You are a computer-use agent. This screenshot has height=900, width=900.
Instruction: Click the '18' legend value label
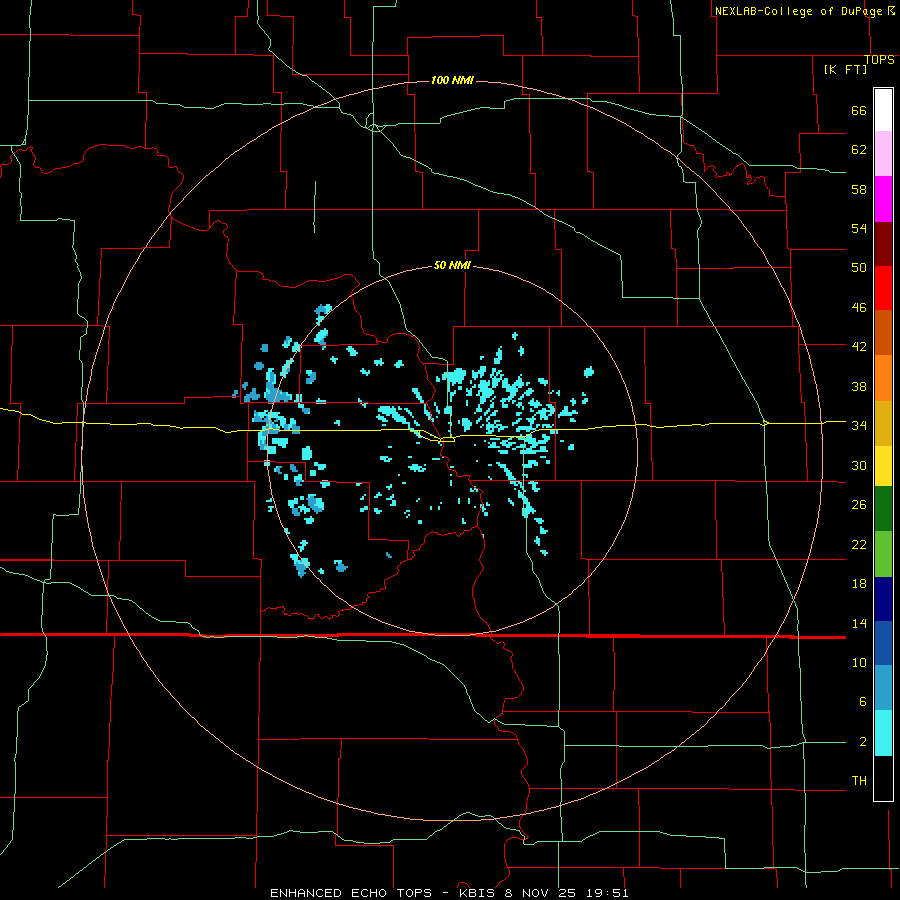[859, 583]
